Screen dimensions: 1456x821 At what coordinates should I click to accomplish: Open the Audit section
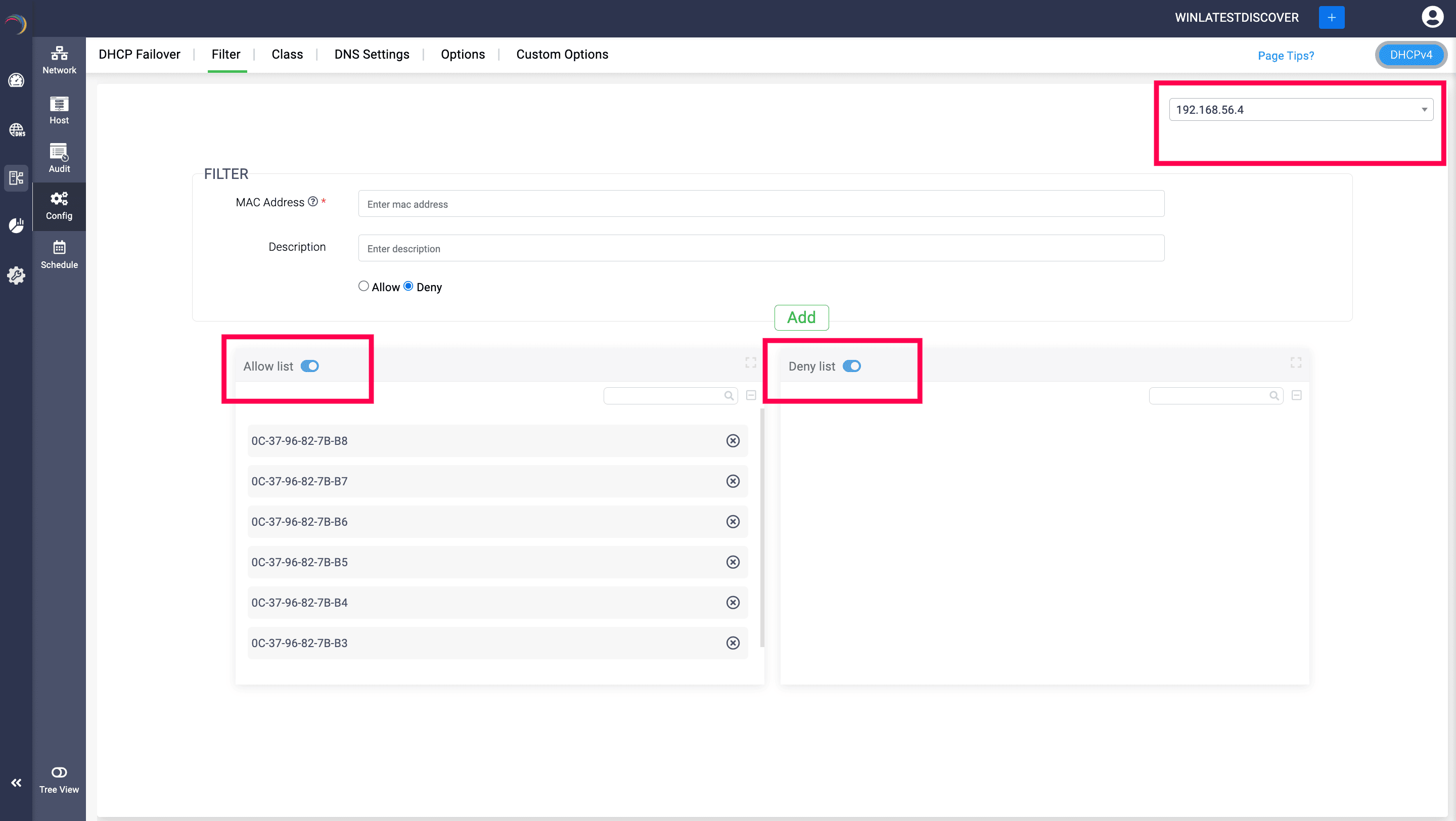tap(59, 158)
